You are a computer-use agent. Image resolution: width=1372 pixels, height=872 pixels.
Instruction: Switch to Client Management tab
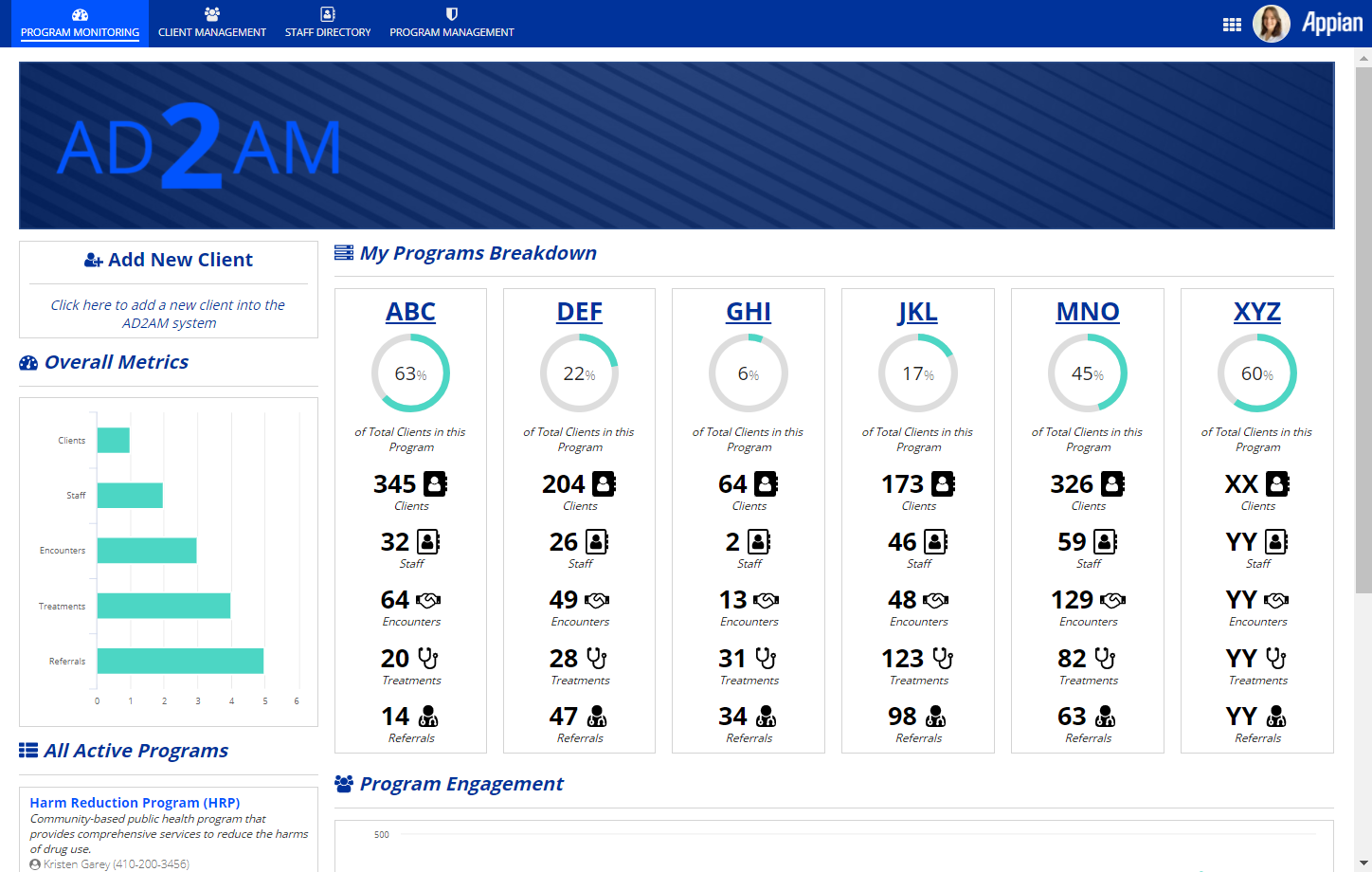tap(212, 24)
